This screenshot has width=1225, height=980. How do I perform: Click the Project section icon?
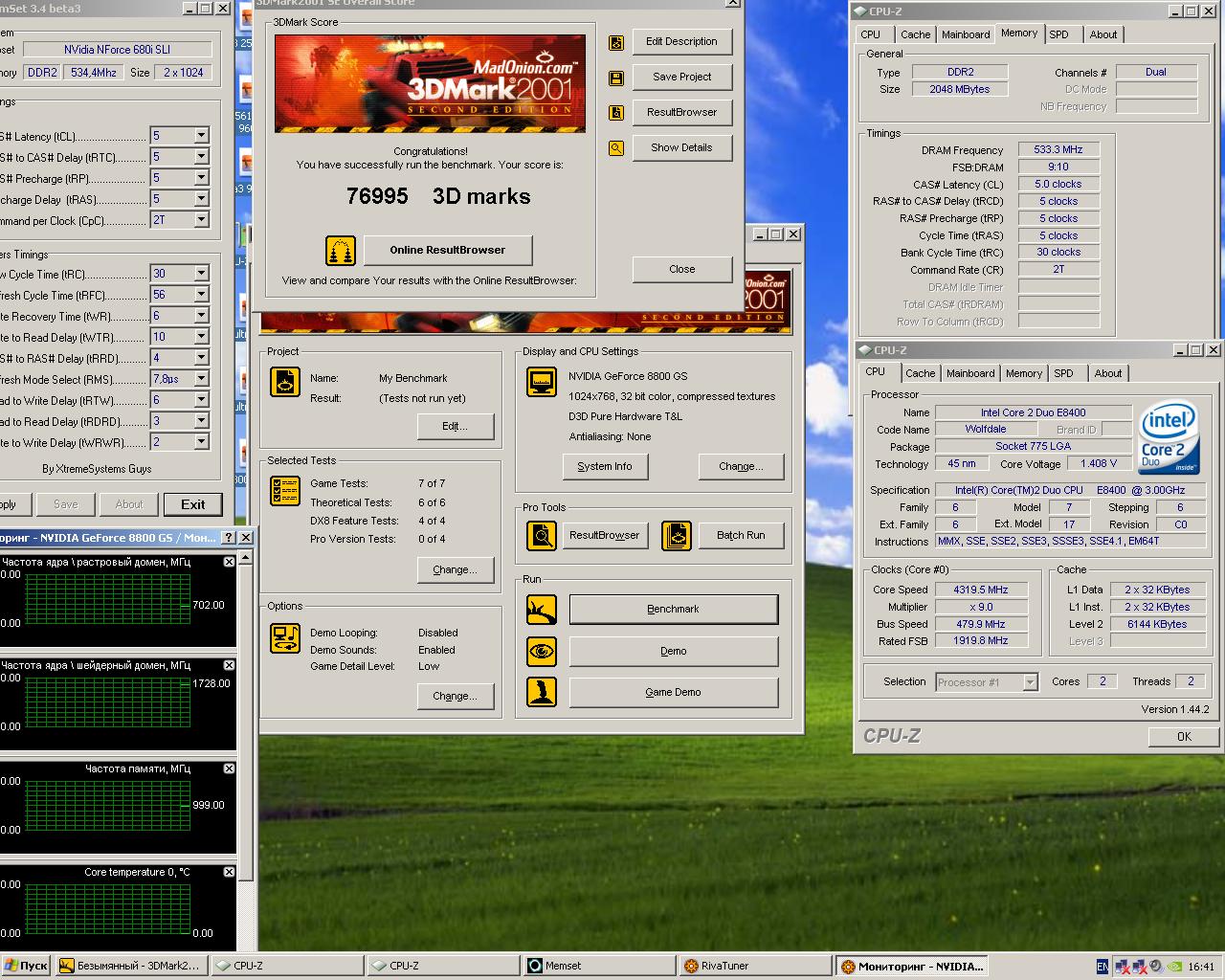pyautogui.click(x=285, y=382)
